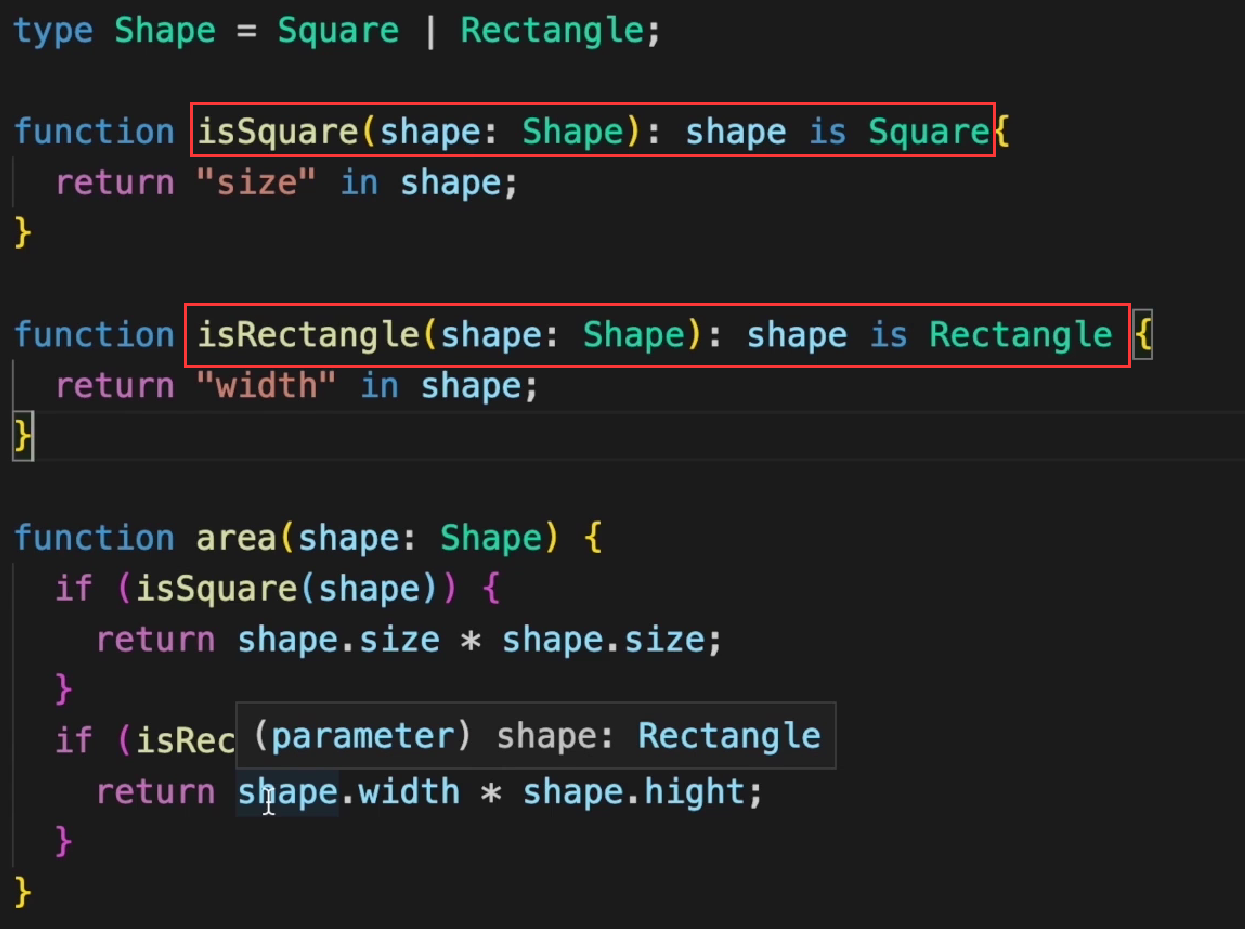
Task: Click the highlighted opening brace after "shape is Rectangle"
Action: point(1144,335)
